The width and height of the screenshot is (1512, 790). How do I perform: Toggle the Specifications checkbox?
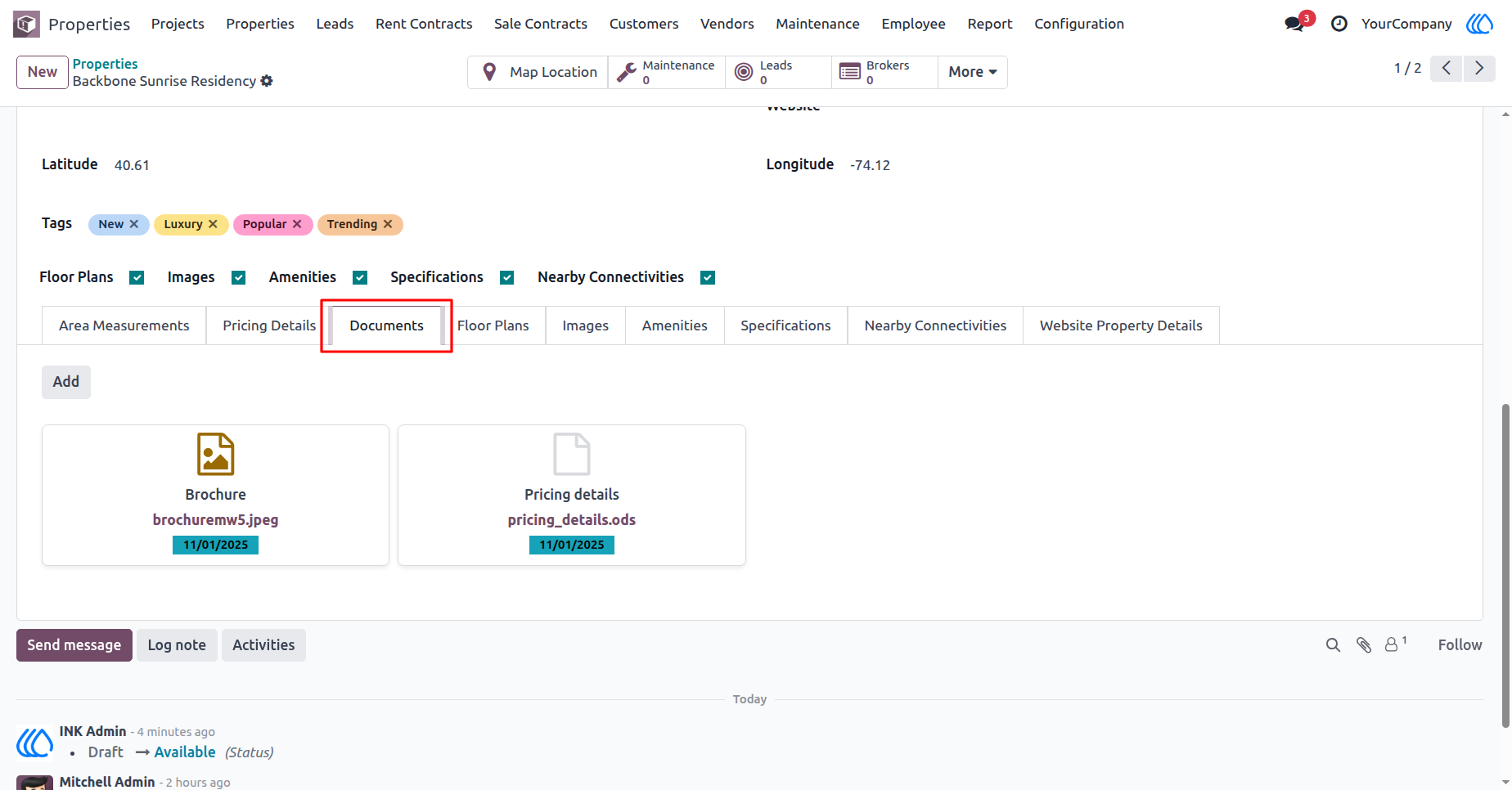507,278
